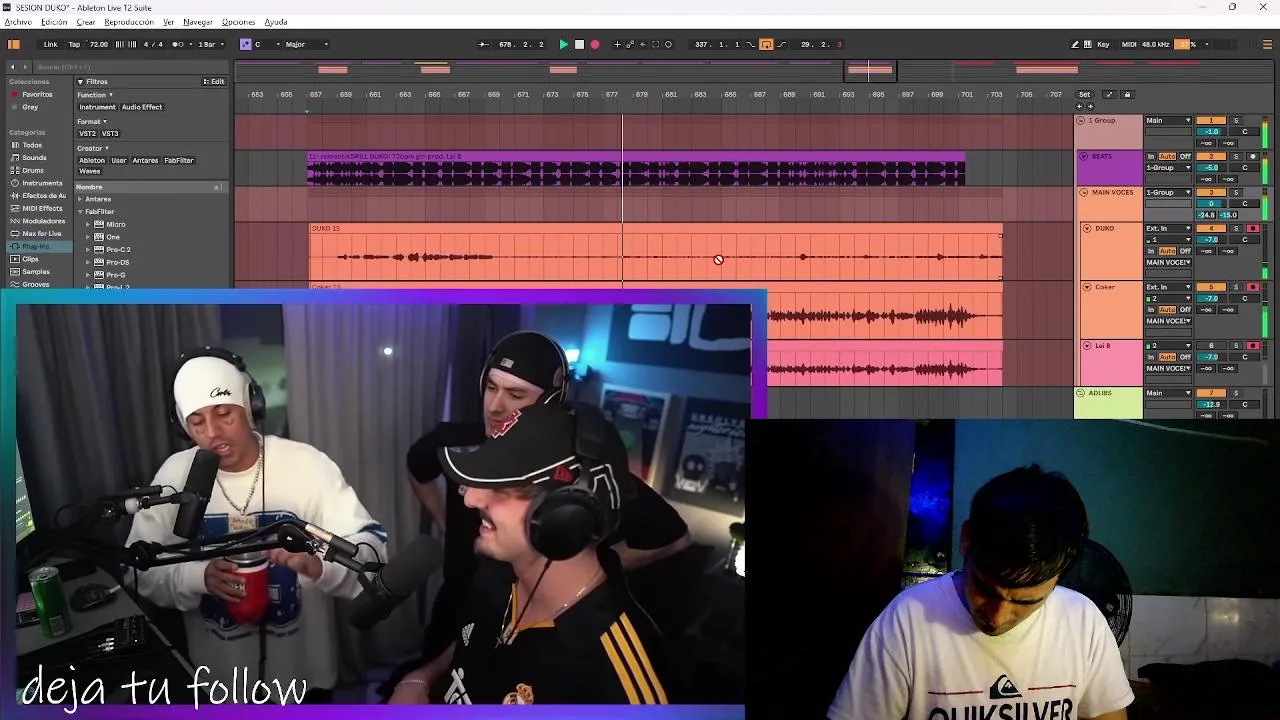Select the Pro-C 2 plug-in
This screenshot has height=720, width=1280.
coord(118,249)
